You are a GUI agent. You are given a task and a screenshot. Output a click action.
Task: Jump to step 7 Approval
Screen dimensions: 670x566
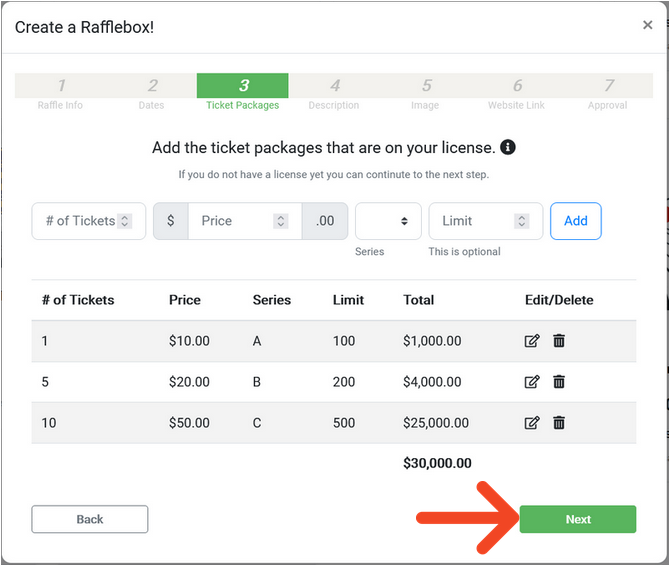pyautogui.click(x=608, y=92)
